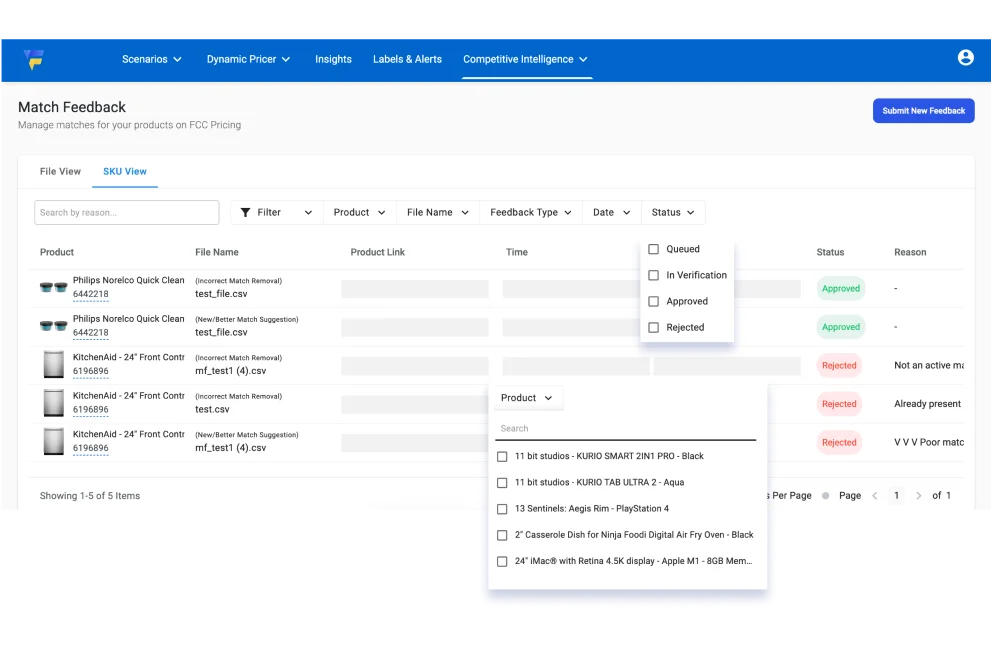991x648 pixels.
Task: Expand the File Name filter dropdown
Action: point(437,213)
